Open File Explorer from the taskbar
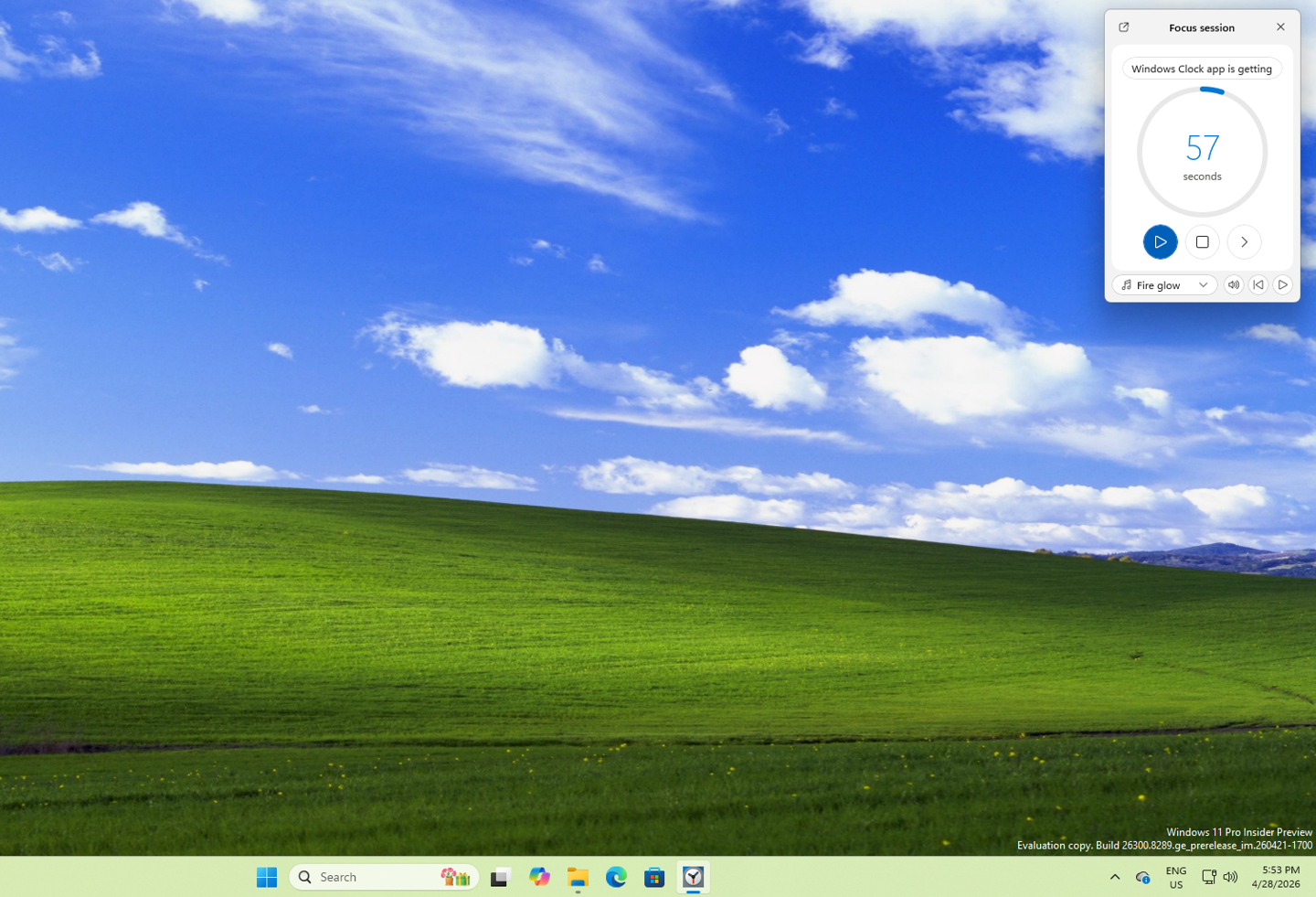This screenshot has height=897, width=1316. tap(577, 877)
